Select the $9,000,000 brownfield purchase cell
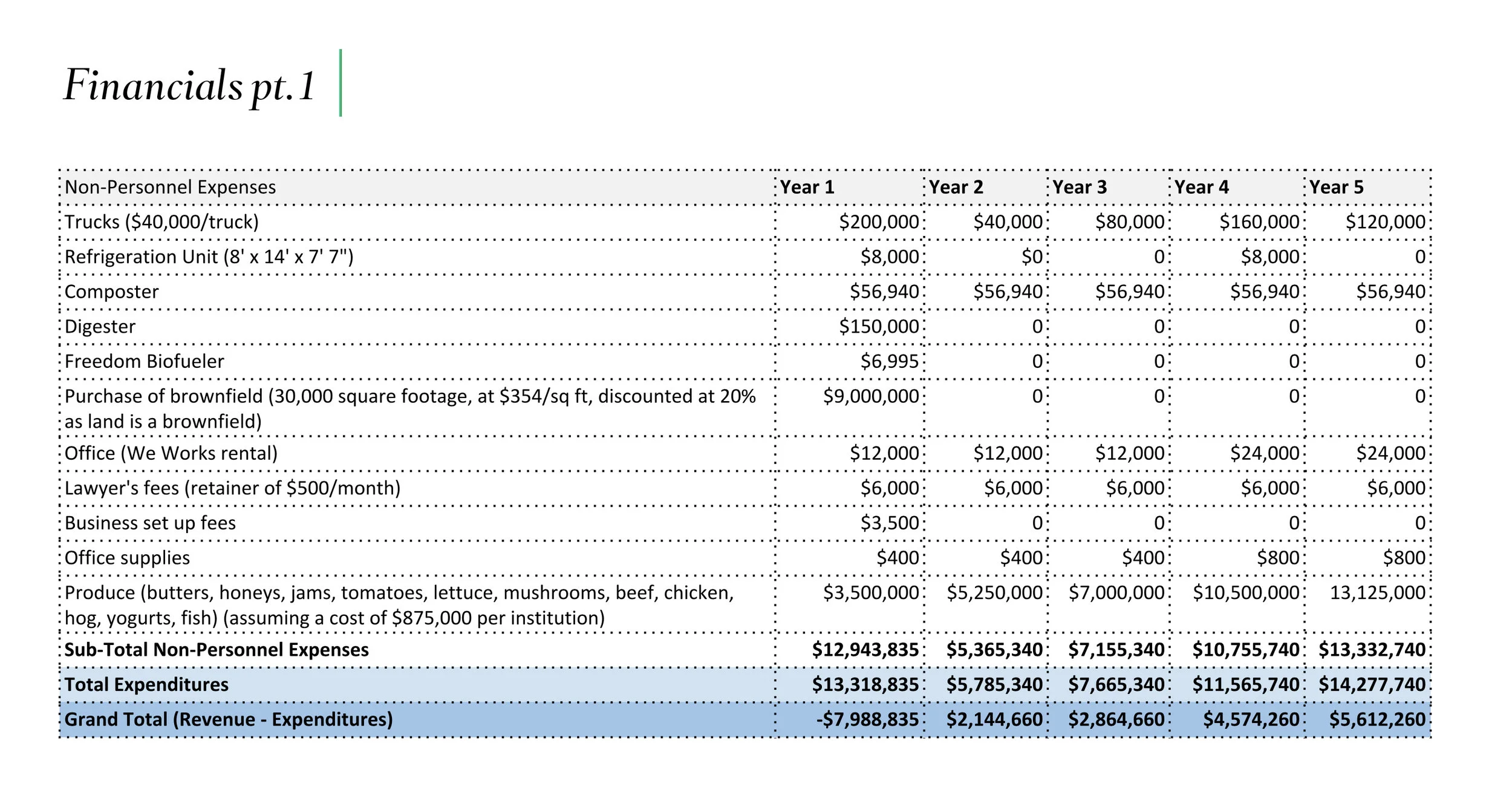 tap(870, 396)
